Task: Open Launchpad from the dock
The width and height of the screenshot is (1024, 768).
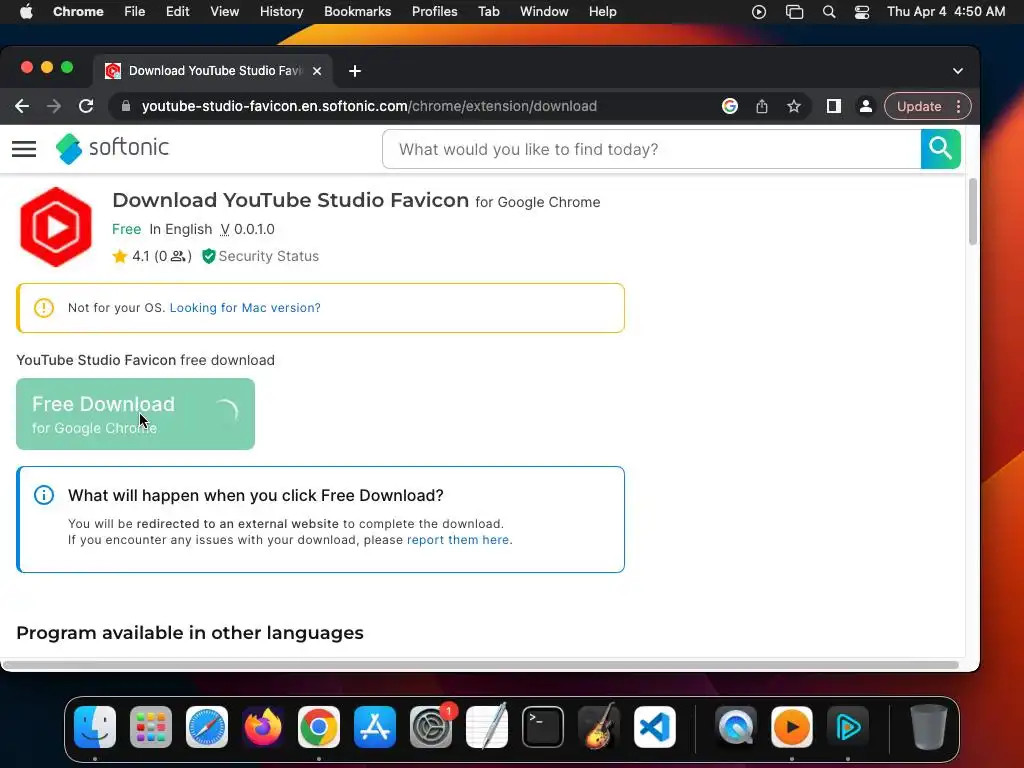Action: point(151,727)
